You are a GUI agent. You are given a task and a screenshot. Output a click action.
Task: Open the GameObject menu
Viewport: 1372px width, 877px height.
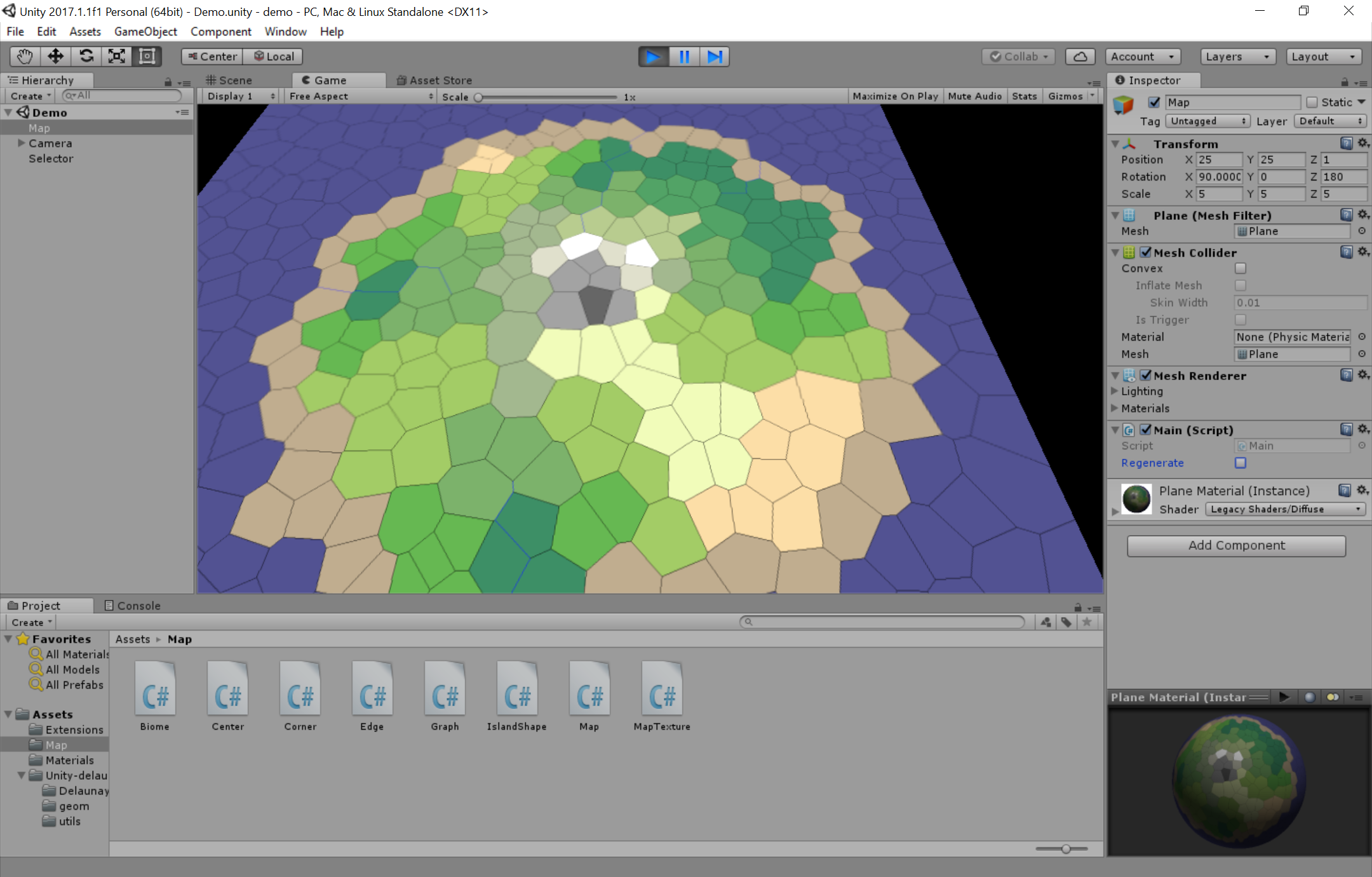[x=145, y=31]
